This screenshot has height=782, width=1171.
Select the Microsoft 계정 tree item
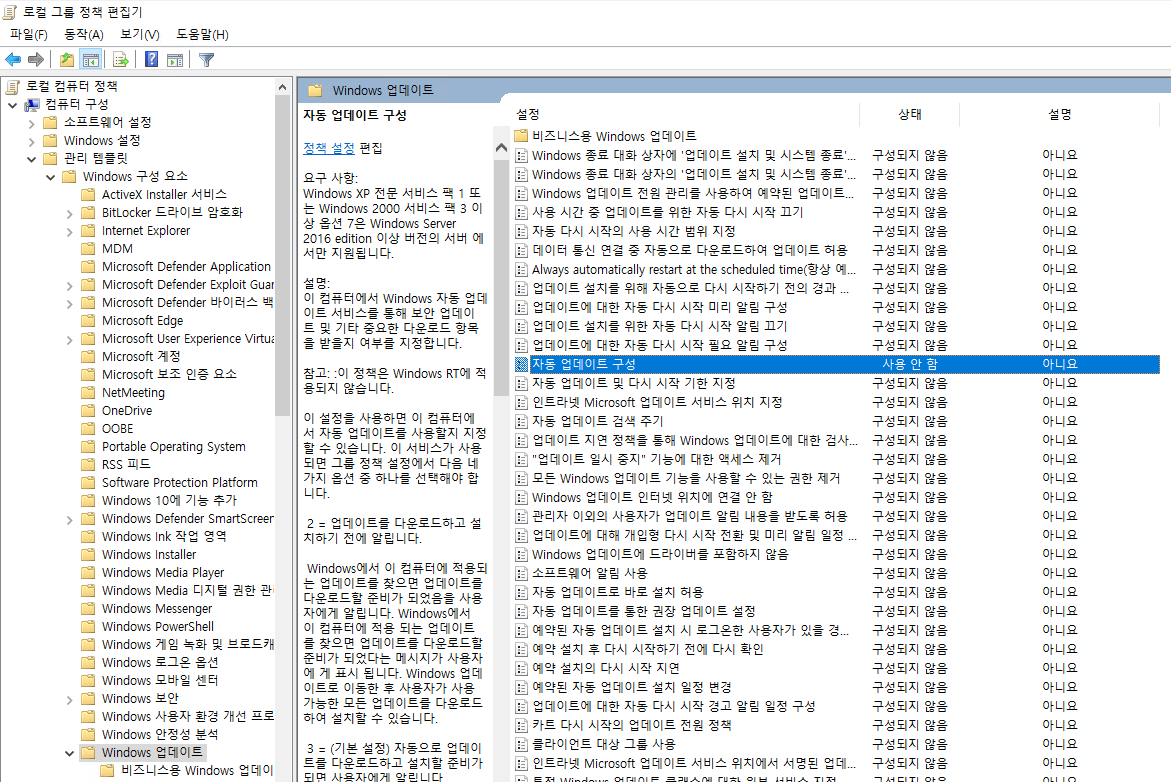pyautogui.click(x=141, y=356)
